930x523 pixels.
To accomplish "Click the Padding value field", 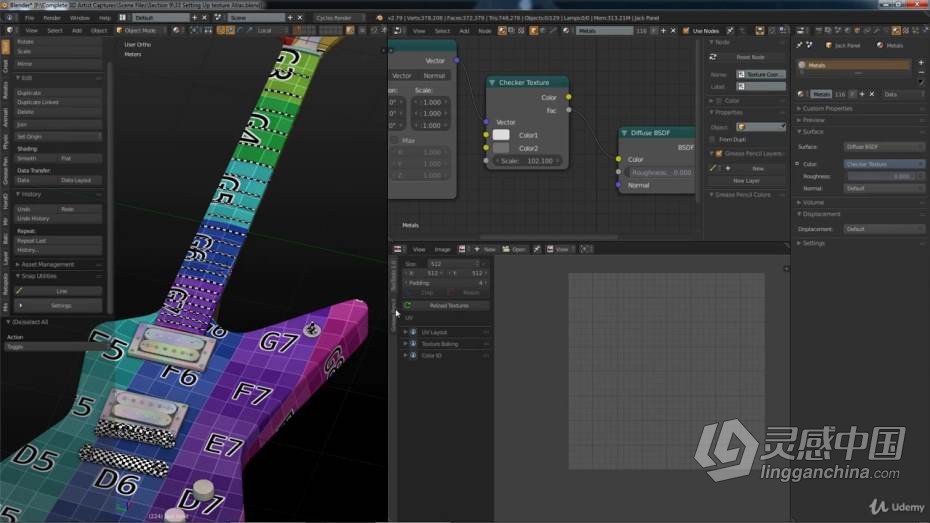I will [x=446, y=283].
